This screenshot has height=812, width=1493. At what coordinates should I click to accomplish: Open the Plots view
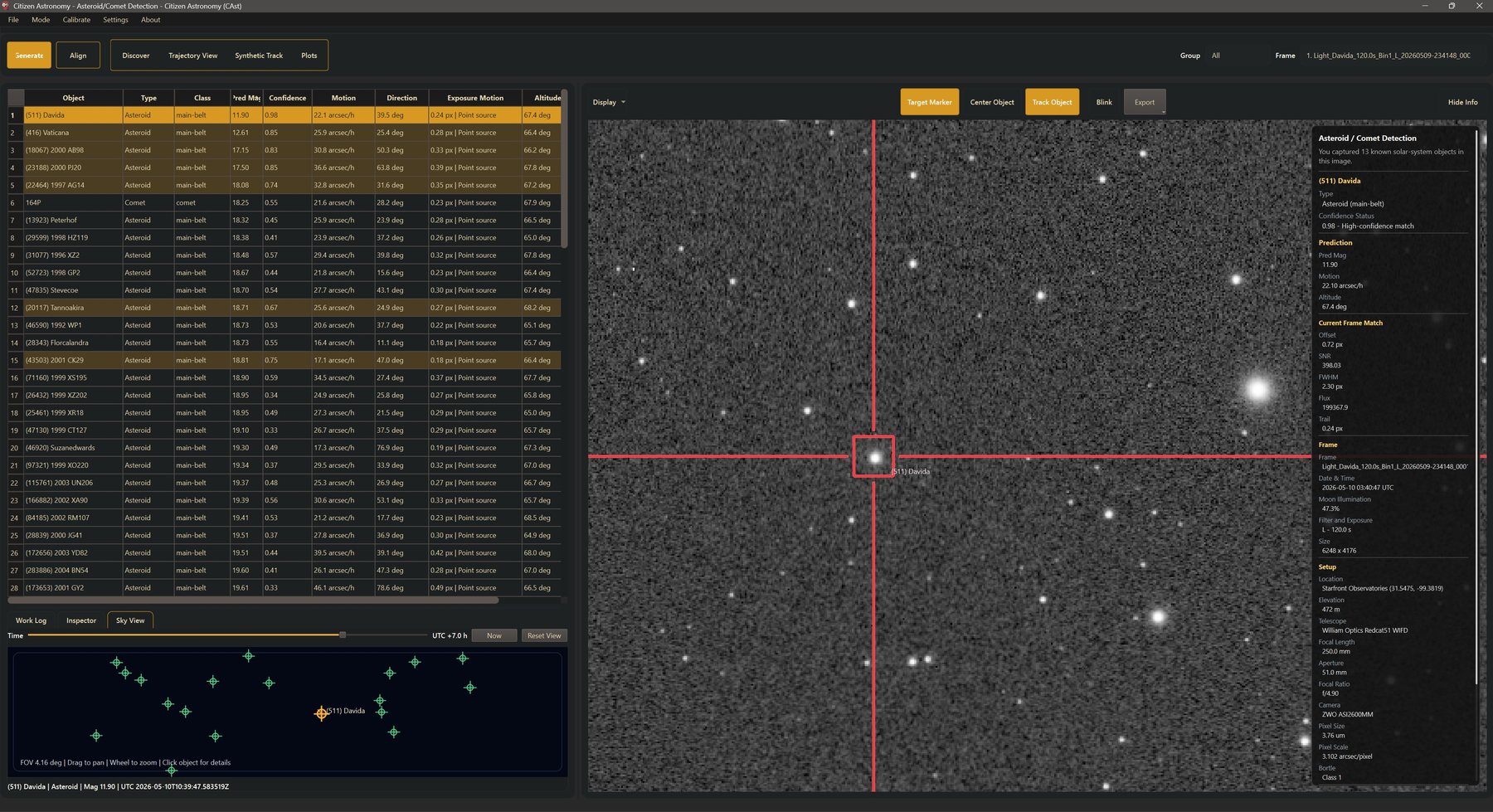(309, 56)
